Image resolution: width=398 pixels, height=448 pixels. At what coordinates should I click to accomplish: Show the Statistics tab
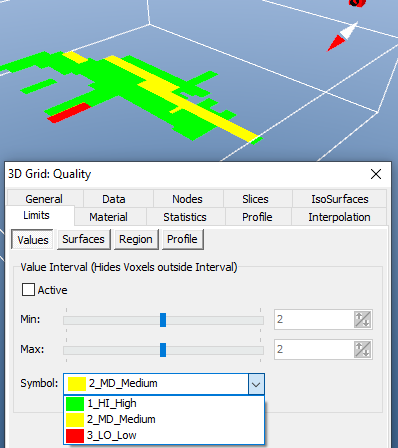coord(185,217)
